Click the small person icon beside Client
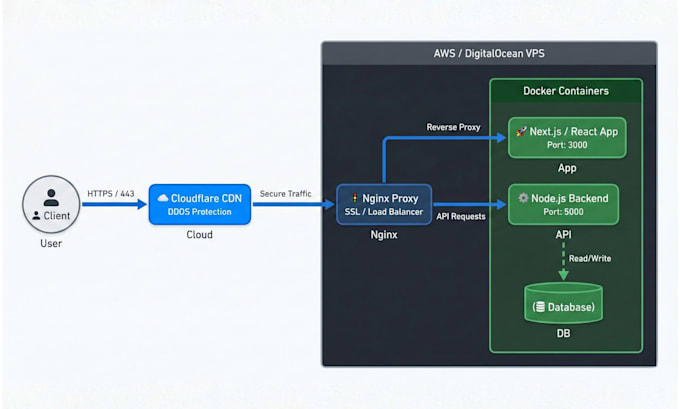 click(x=36, y=216)
